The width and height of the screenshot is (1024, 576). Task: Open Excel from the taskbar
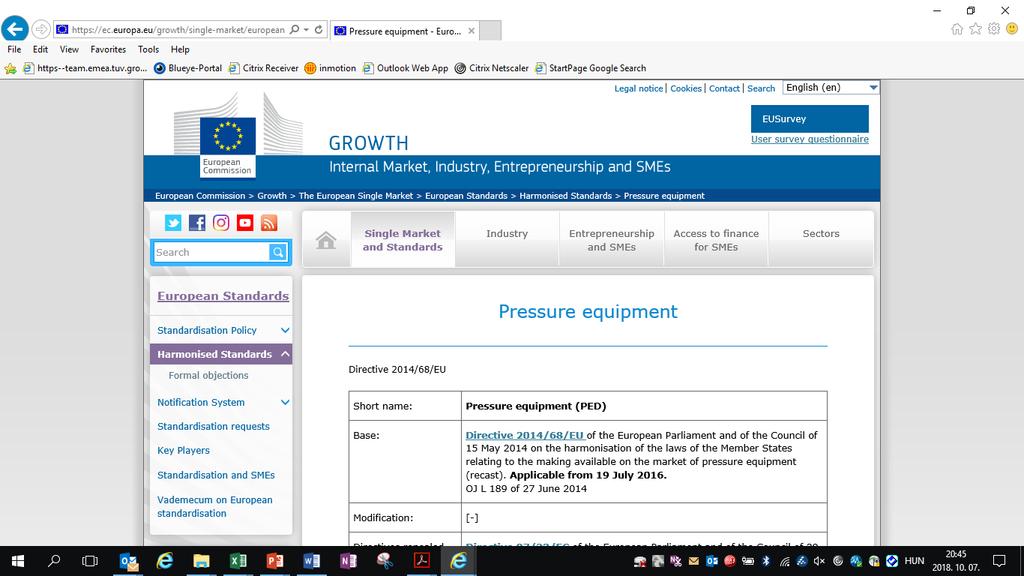[x=238, y=561]
